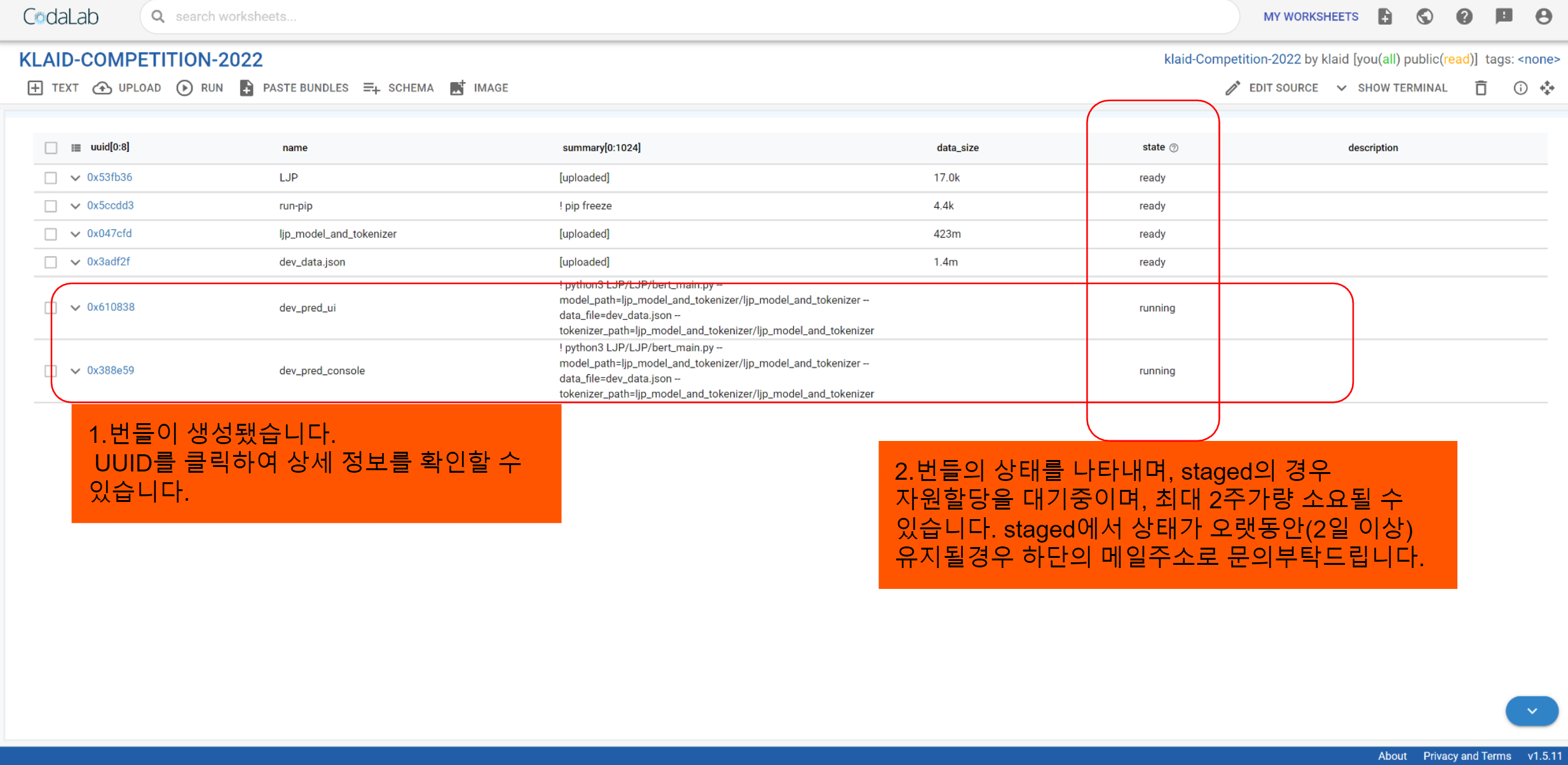1568x765 pixels.
Task: Expand the 0x53fb36 bundle row
Action: tap(74, 178)
